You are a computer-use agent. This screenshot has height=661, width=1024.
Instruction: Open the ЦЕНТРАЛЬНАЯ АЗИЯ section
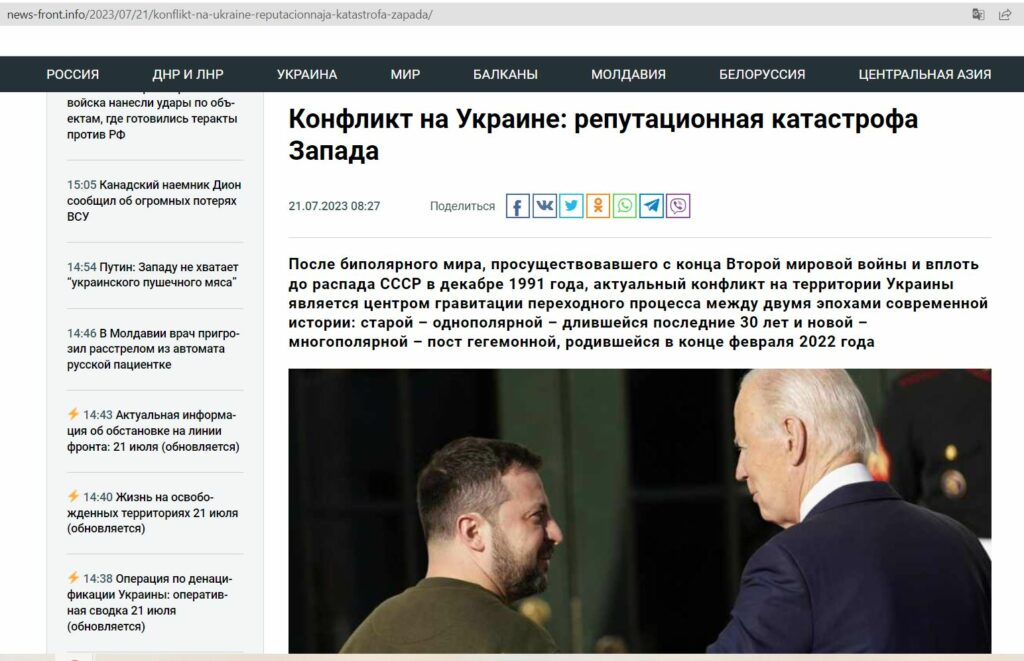click(x=925, y=74)
